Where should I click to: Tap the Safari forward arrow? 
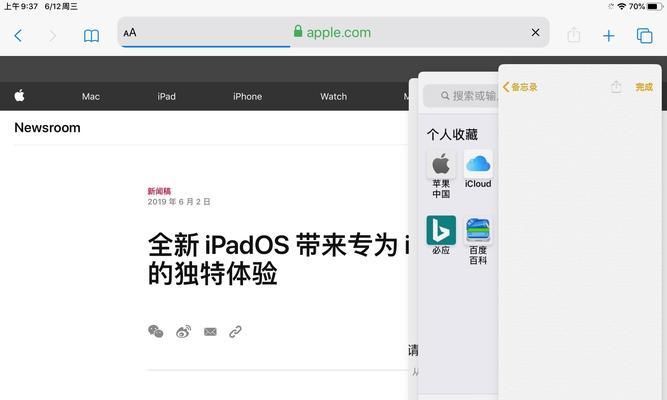tap(53, 36)
